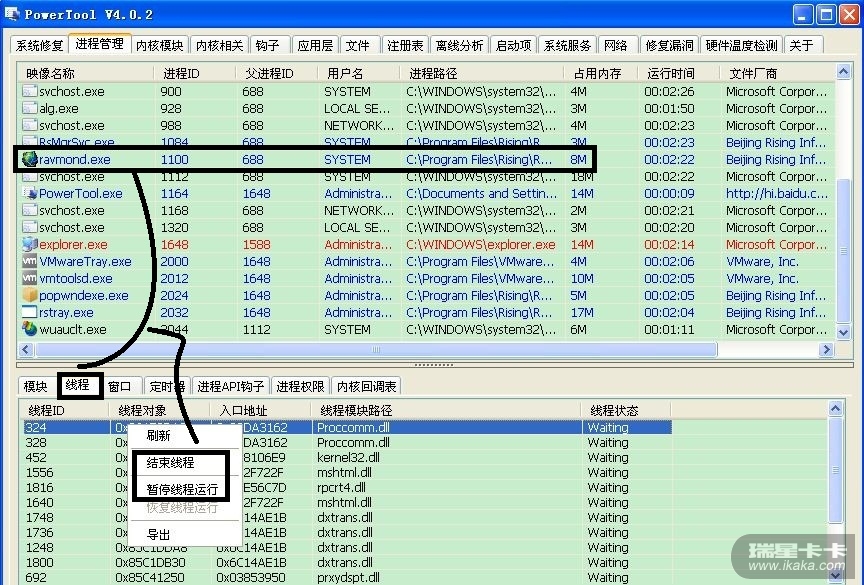
Task: Sort by the 线程状态 column header
Action: [x=626, y=410]
